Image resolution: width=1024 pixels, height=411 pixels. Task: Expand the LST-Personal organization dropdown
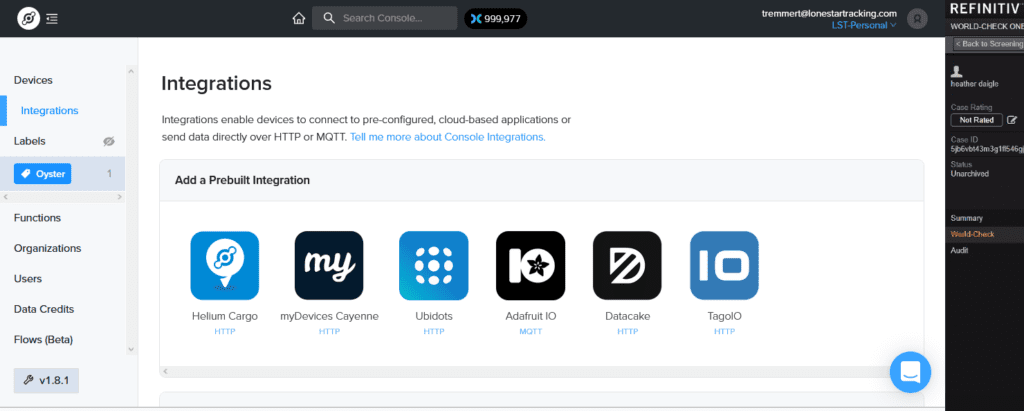(x=864, y=25)
